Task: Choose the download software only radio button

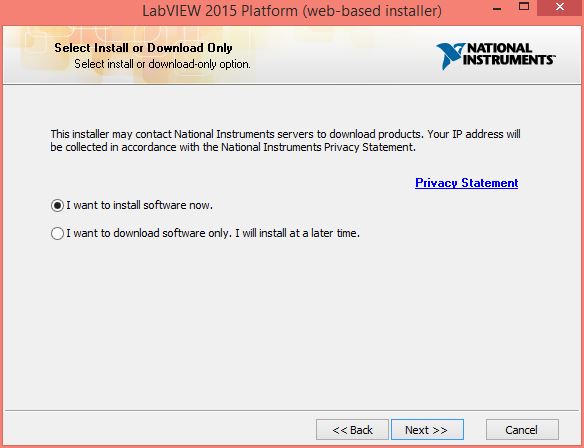Action: coord(57,233)
